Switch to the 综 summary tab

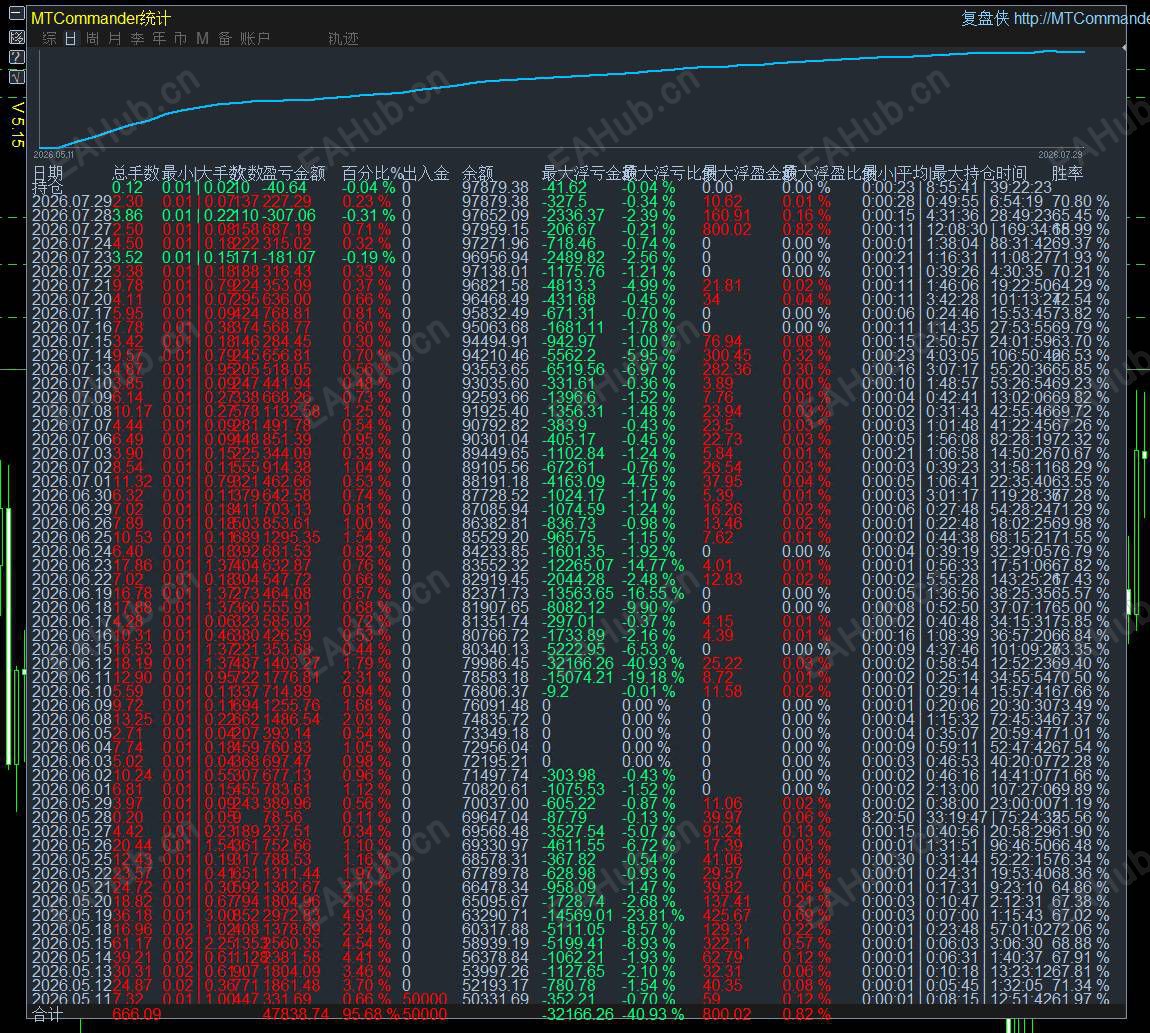coord(49,38)
